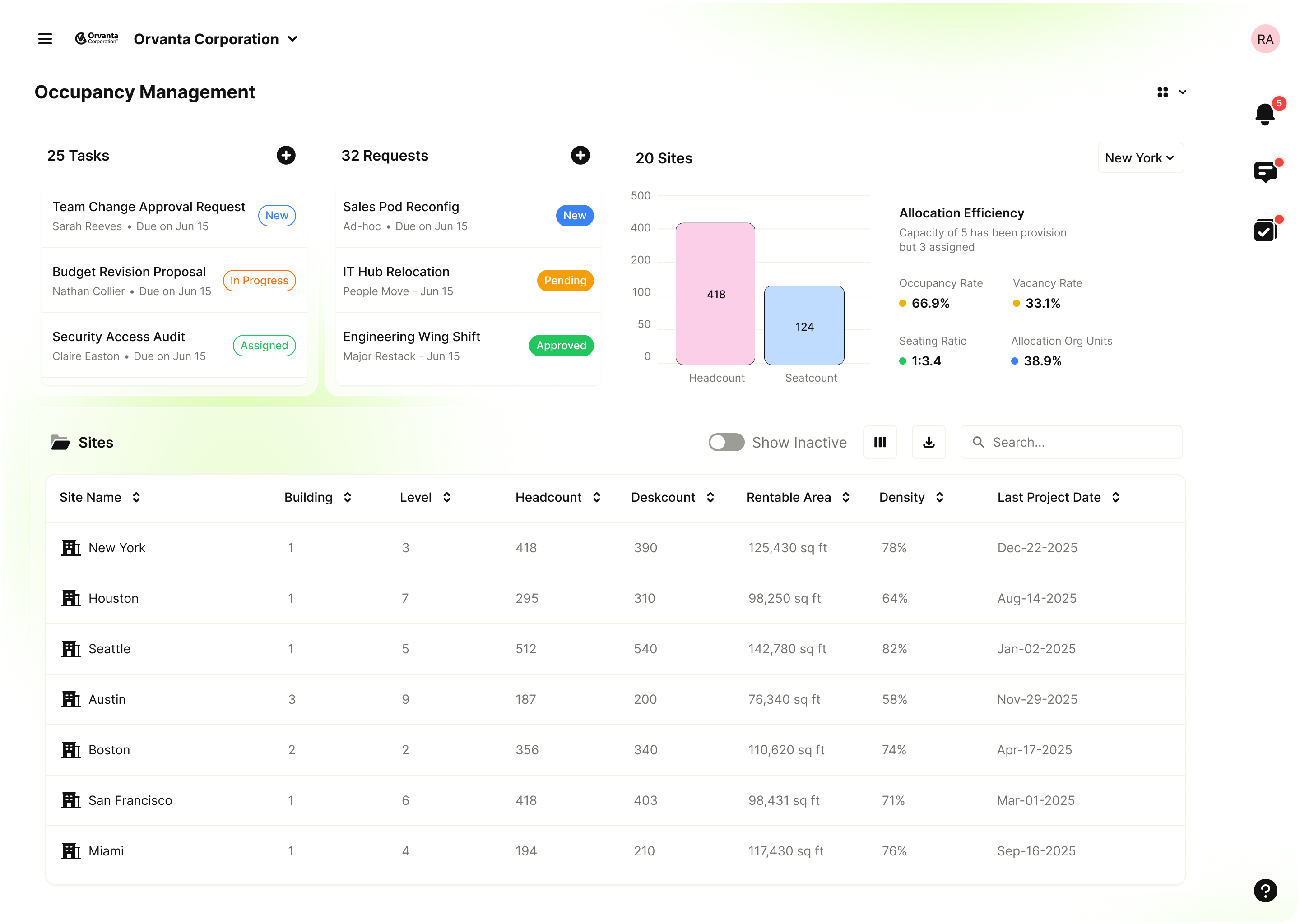1300x924 pixels.
Task: Open the IT Hub Relocation request
Action: tap(395, 272)
